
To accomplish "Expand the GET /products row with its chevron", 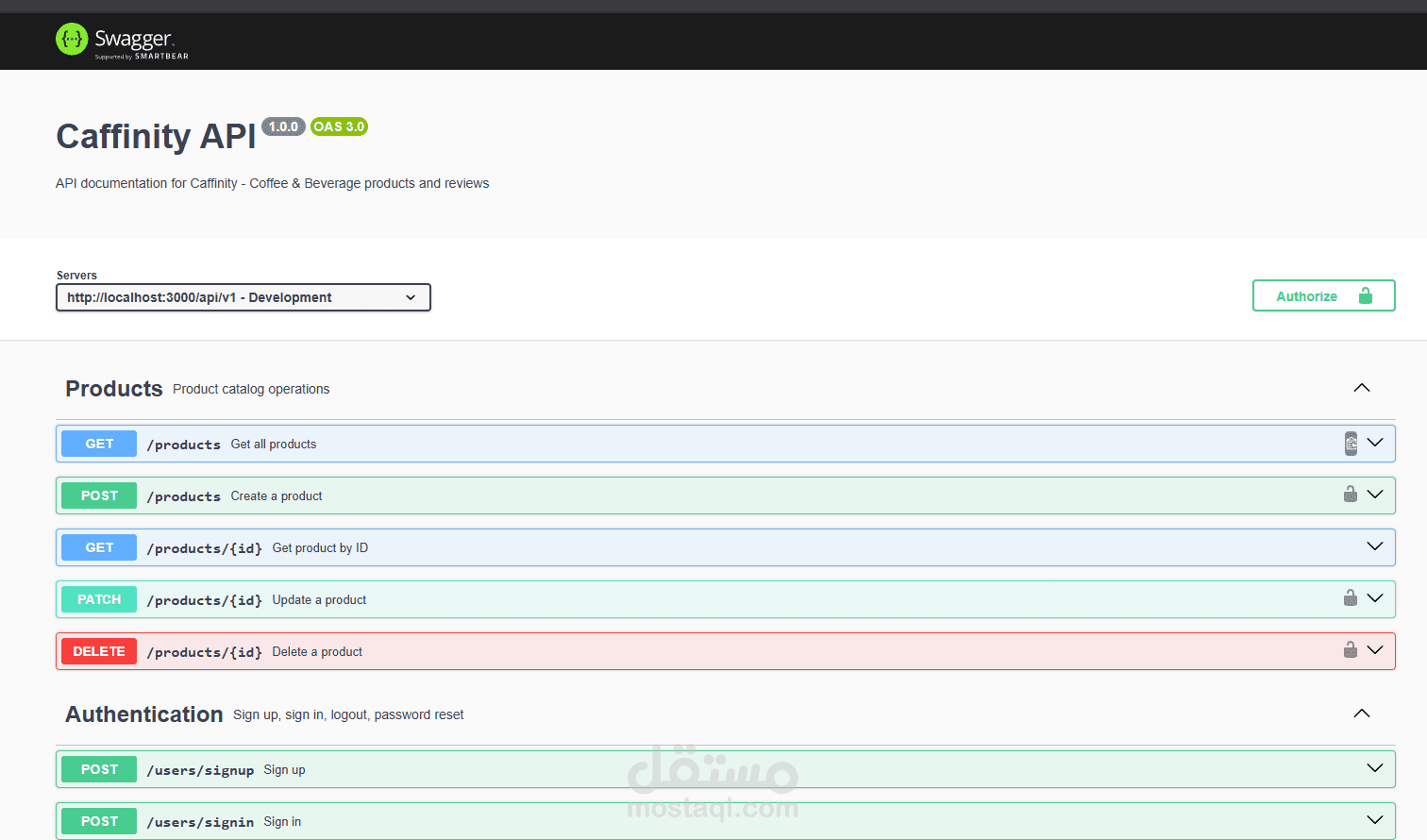I will point(1375,443).
